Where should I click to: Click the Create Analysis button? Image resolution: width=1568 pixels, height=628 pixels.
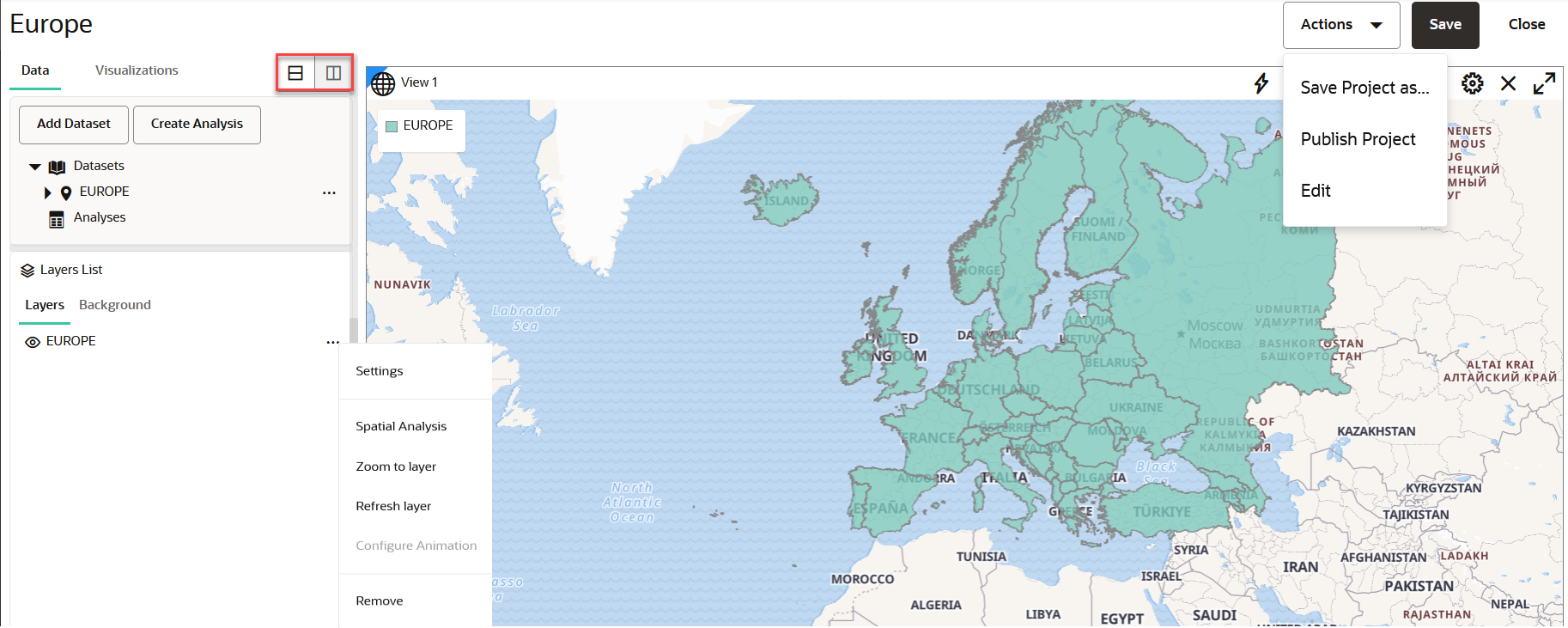tap(197, 125)
